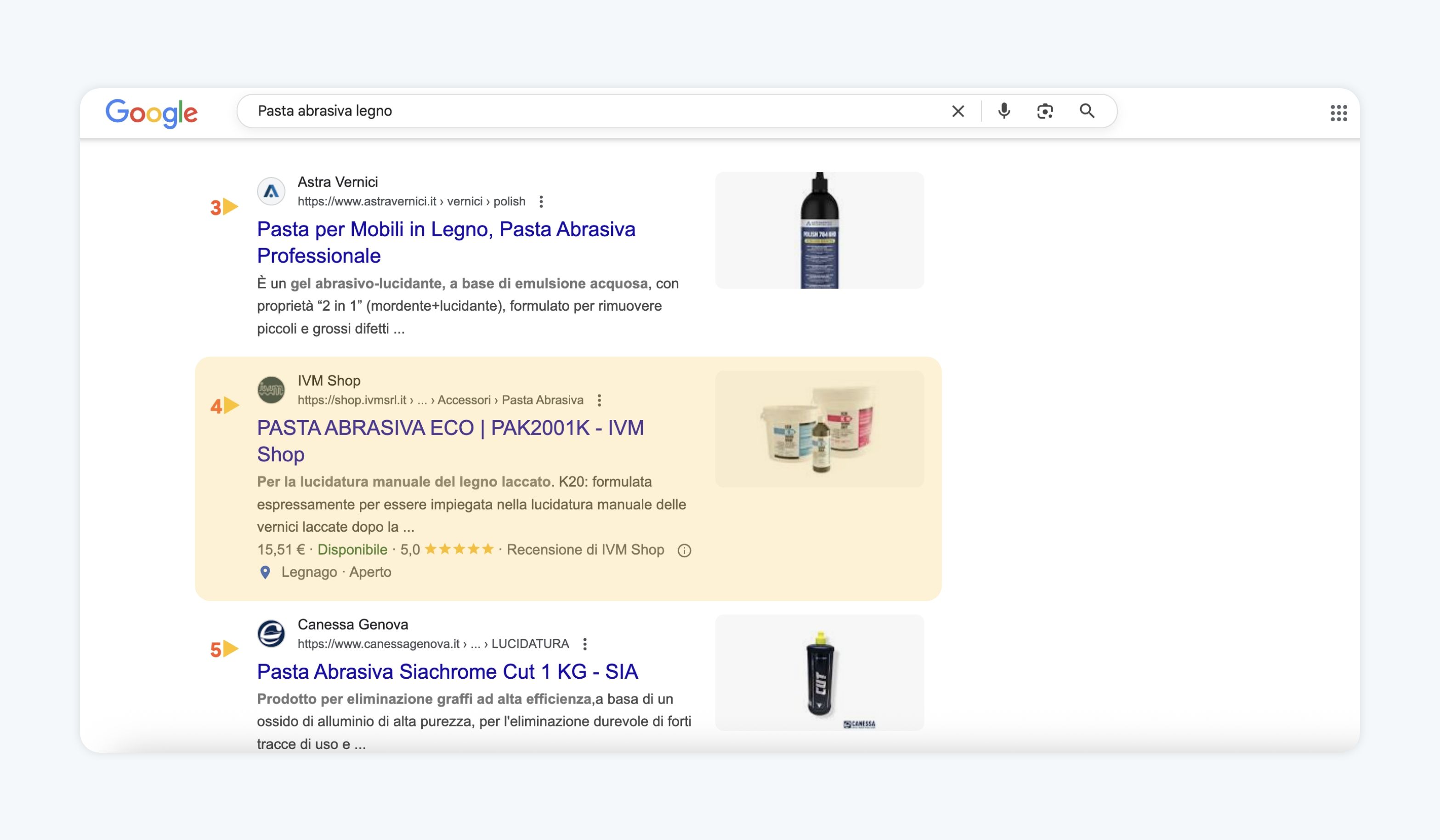
Task: Click the Astra Vernici site favicon
Action: (271, 192)
